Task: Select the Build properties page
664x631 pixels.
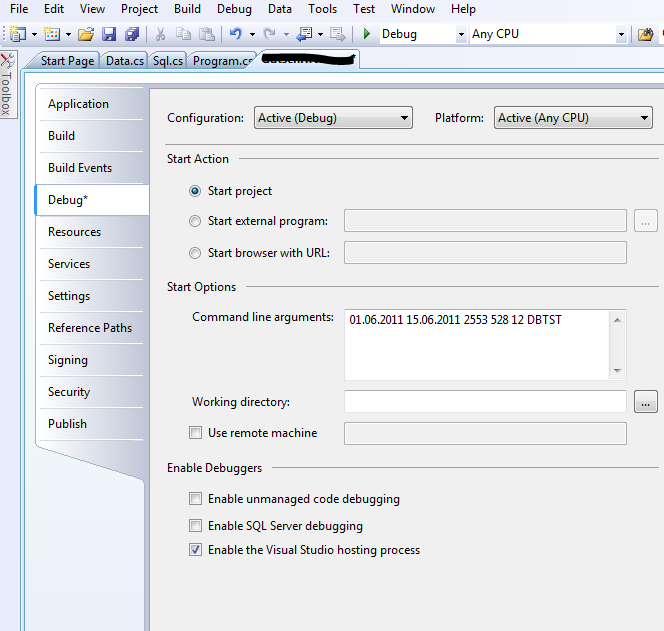Action: click(x=91, y=136)
